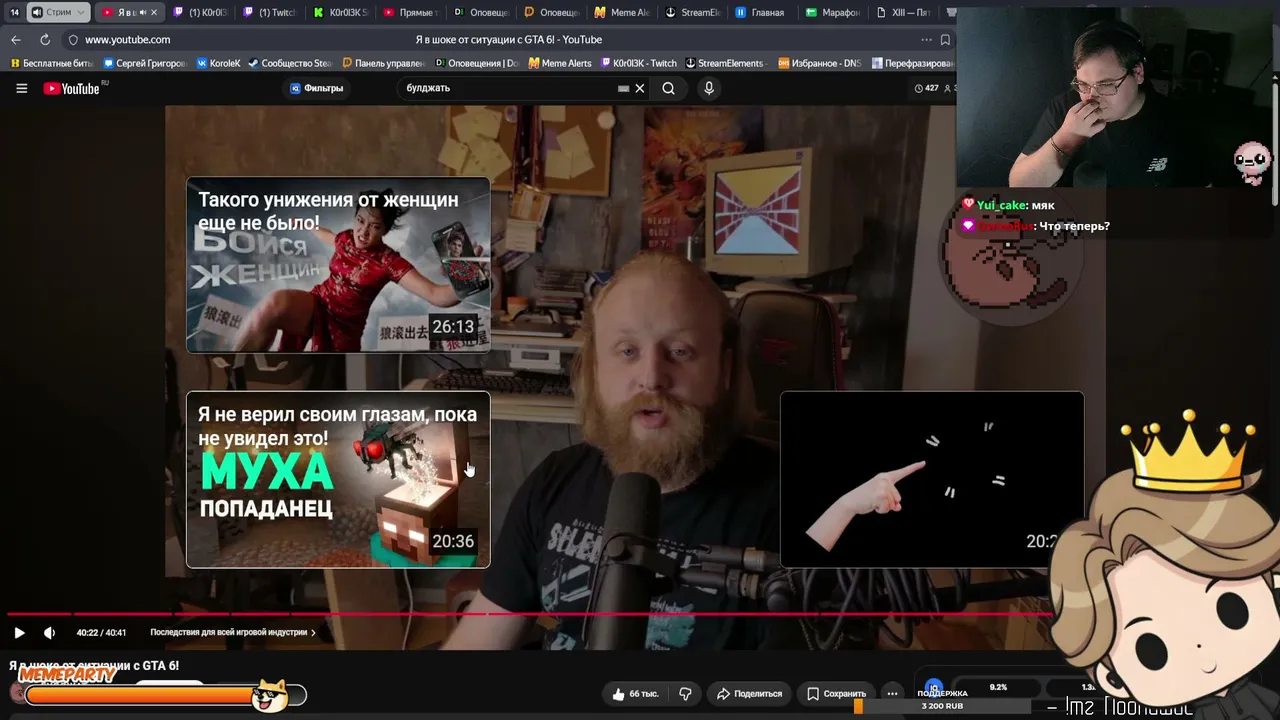Click the video title 'Я в шоке от ситуации с GTA 6!'
This screenshot has width=1280, height=720.
click(94, 666)
